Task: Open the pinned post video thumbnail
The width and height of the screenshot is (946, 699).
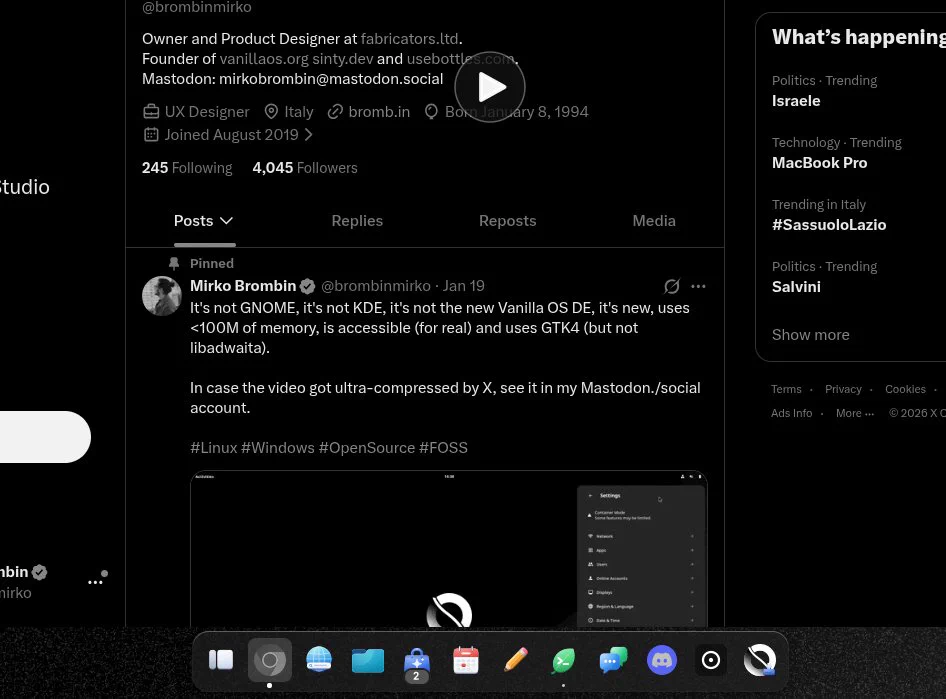Action: pyautogui.click(x=449, y=549)
